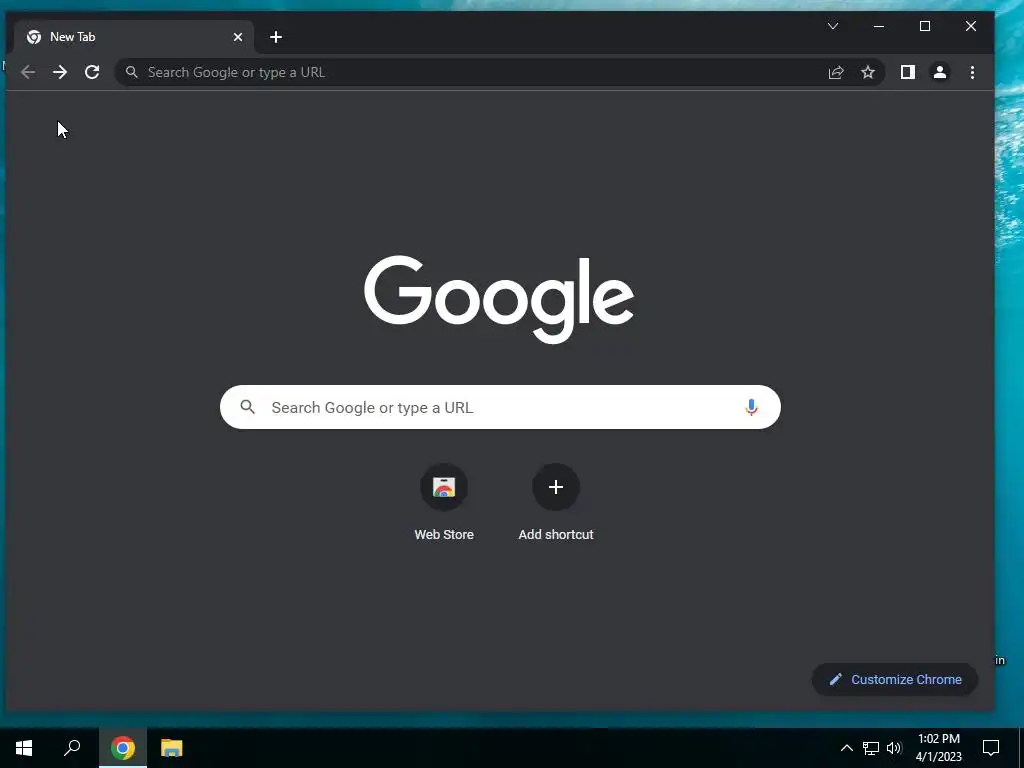Minimize the Chrome window
Image resolution: width=1024 pixels, height=768 pixels.
(879, 26)
